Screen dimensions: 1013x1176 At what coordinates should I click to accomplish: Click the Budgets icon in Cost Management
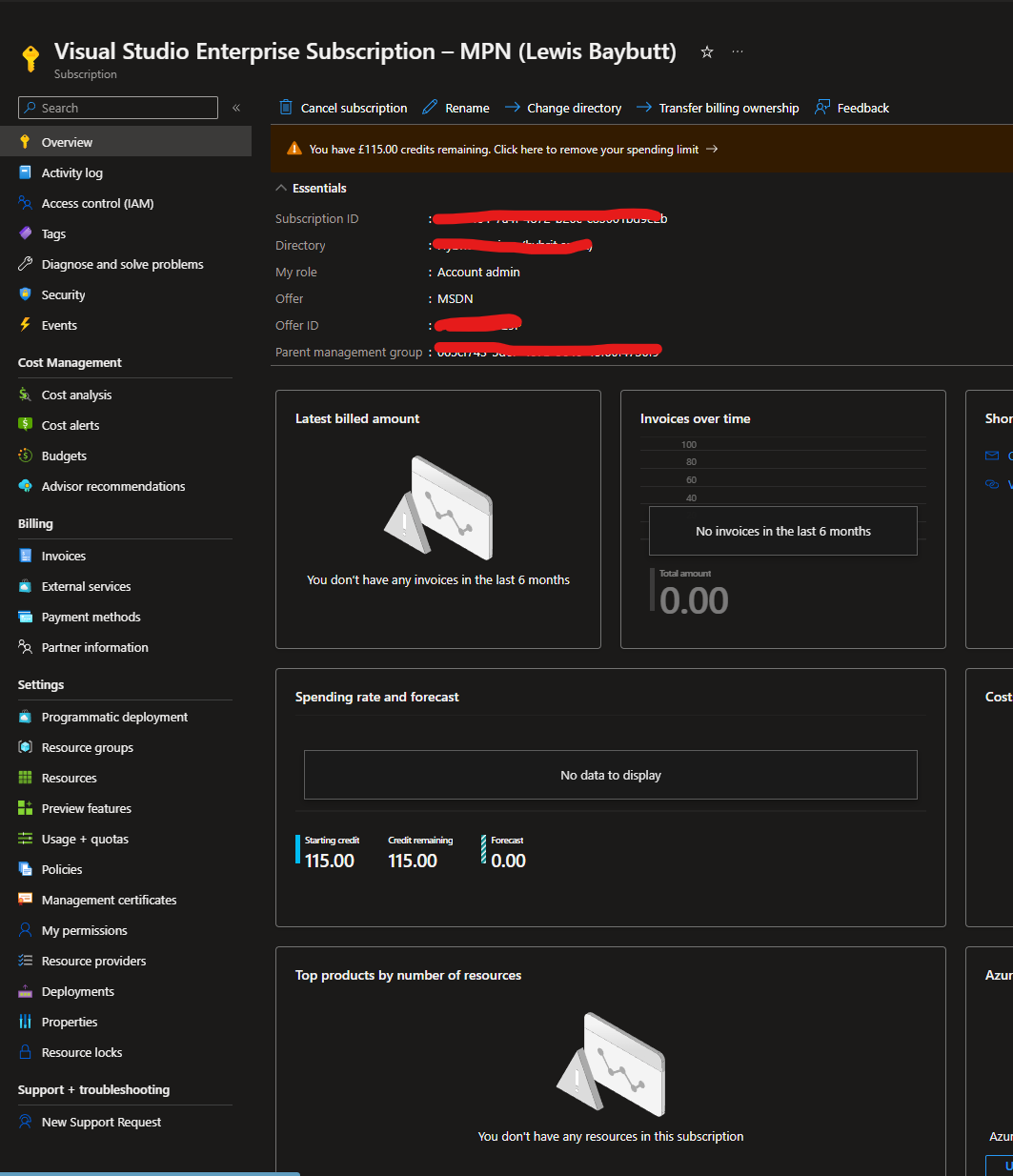click(x=26, y=456)
